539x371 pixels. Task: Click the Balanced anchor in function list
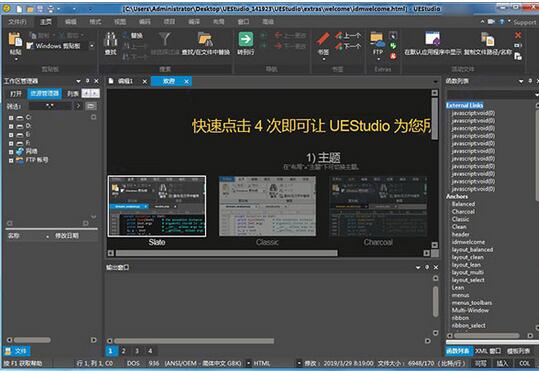coord(463,204)
